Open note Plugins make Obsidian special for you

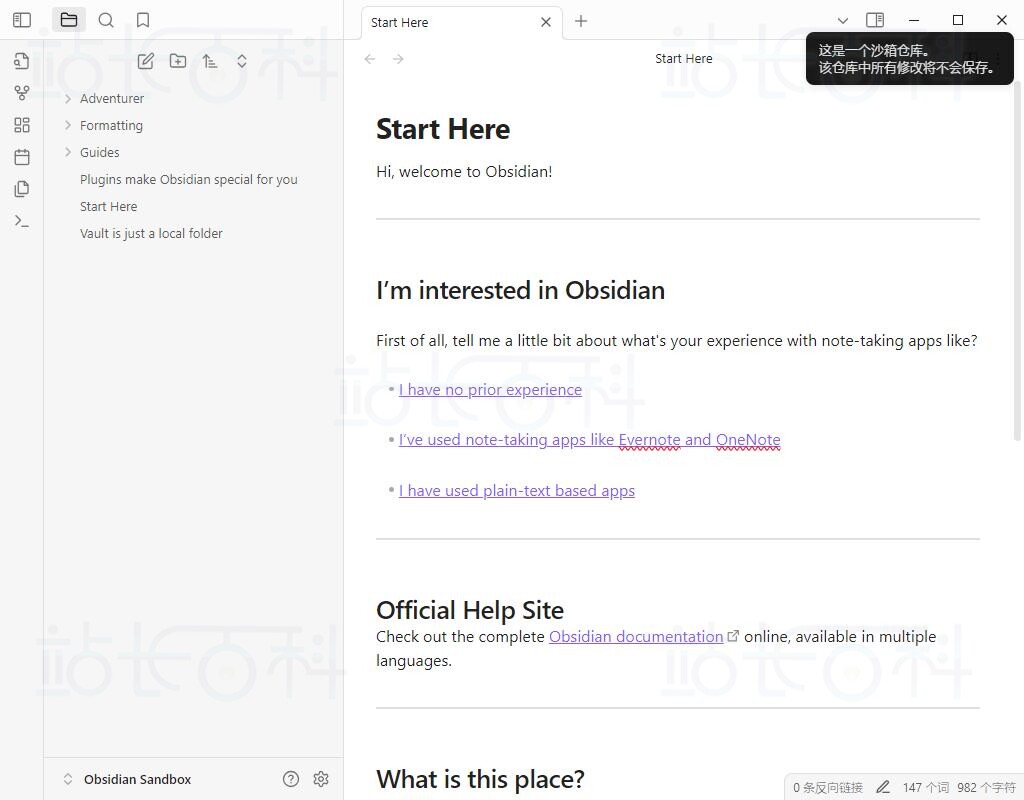[188, 180]
